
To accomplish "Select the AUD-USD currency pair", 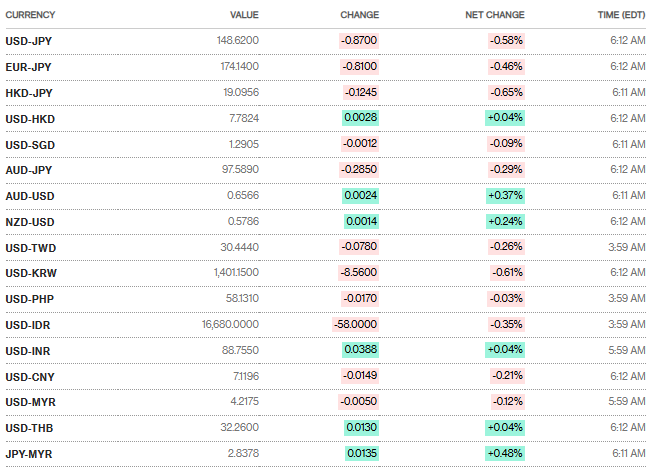I will coord(29,195).
